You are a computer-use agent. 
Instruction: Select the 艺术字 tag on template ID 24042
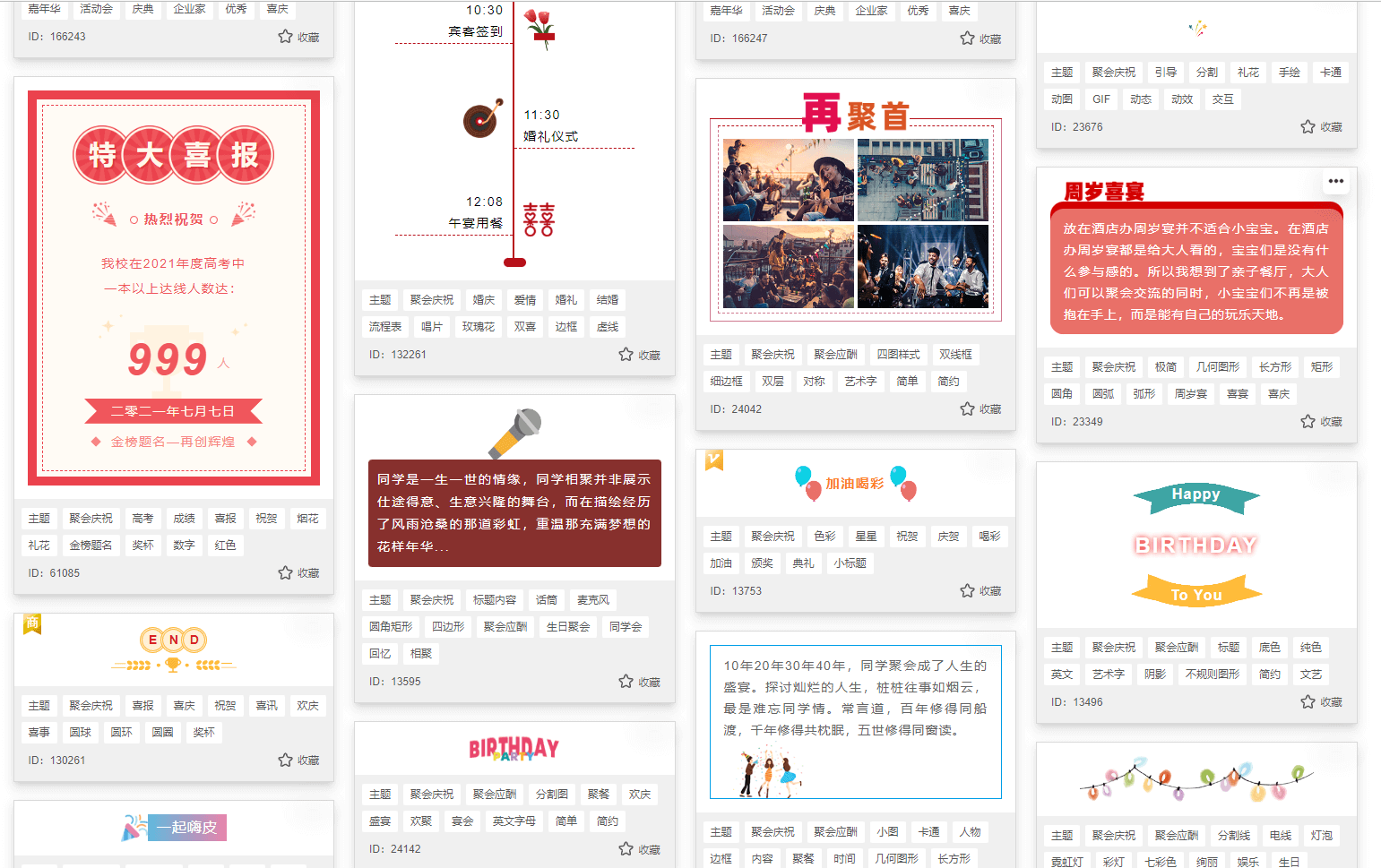[x=860, y=381]
